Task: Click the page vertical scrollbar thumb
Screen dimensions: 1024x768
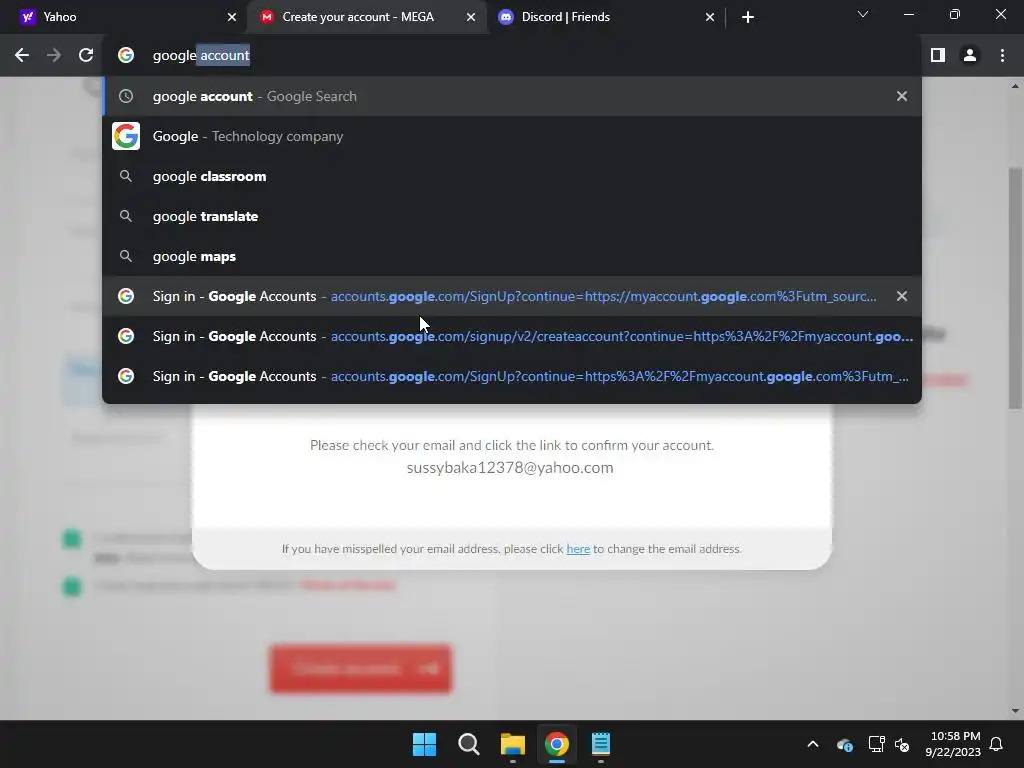Action: point(1015,287)
